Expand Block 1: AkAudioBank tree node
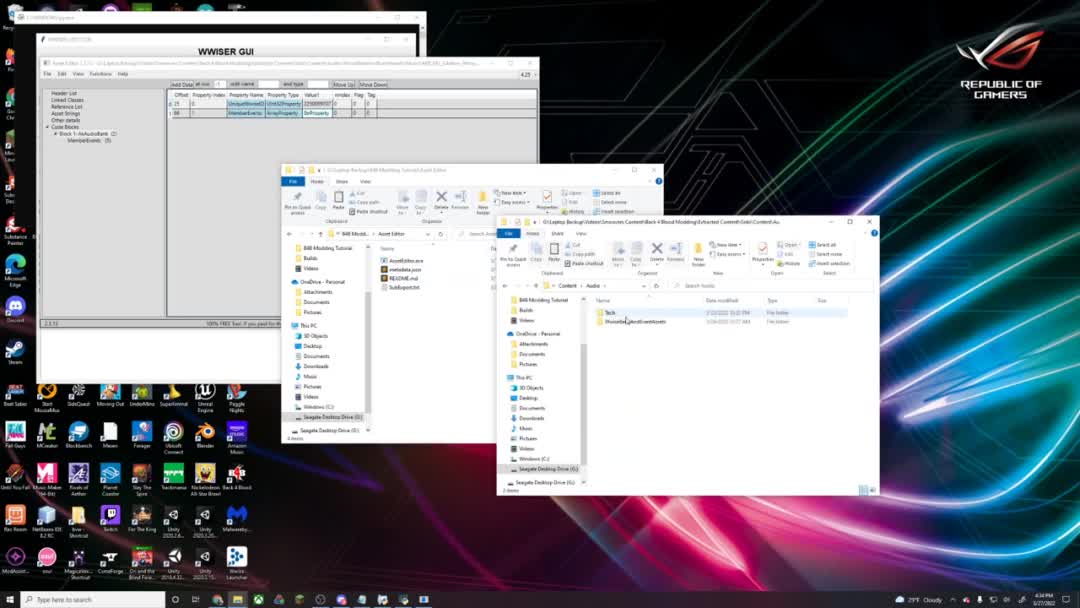This screenshot has height=608, width=1080. [56, 133]
